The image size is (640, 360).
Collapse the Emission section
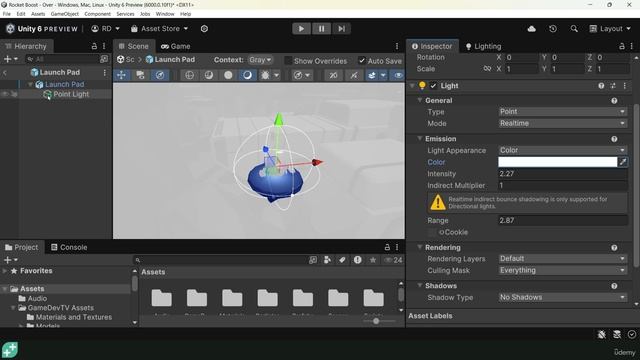pyautogui.click(x=420, y=139)
